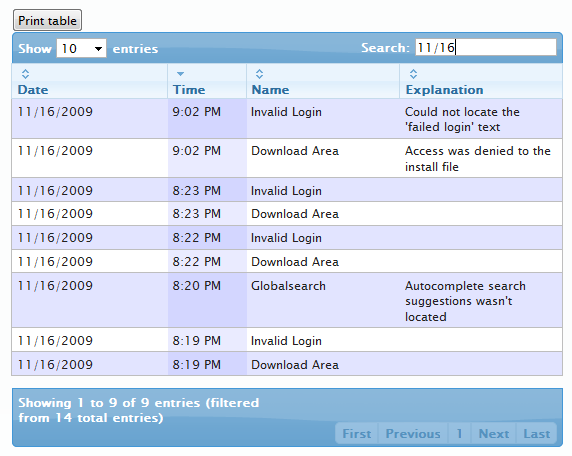The image size is (572, 456).
Task: Click the Name column header label
Action: (270, 90)
